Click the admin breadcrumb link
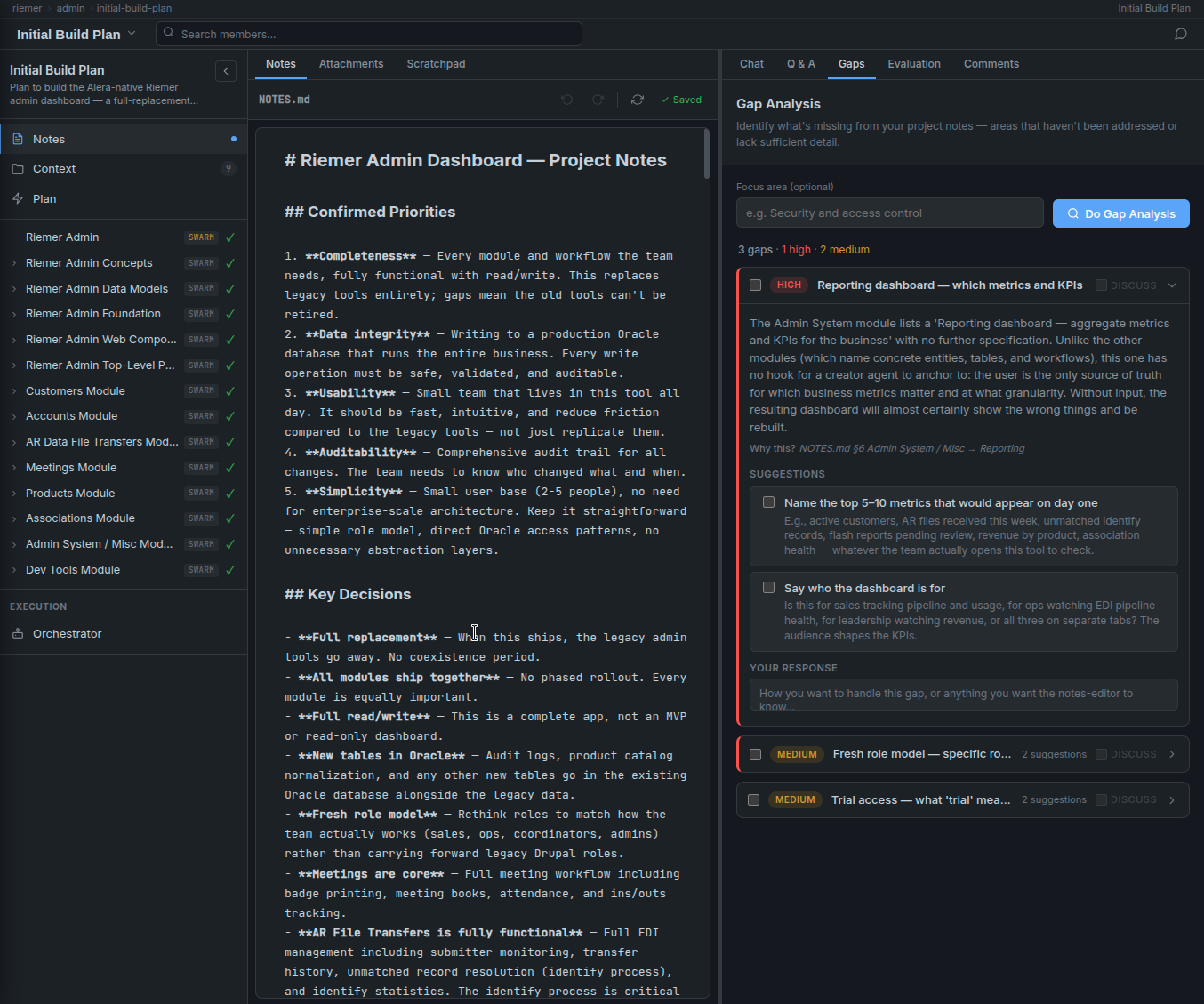Screen dimensions: 1204x1004 click(70, 8)
